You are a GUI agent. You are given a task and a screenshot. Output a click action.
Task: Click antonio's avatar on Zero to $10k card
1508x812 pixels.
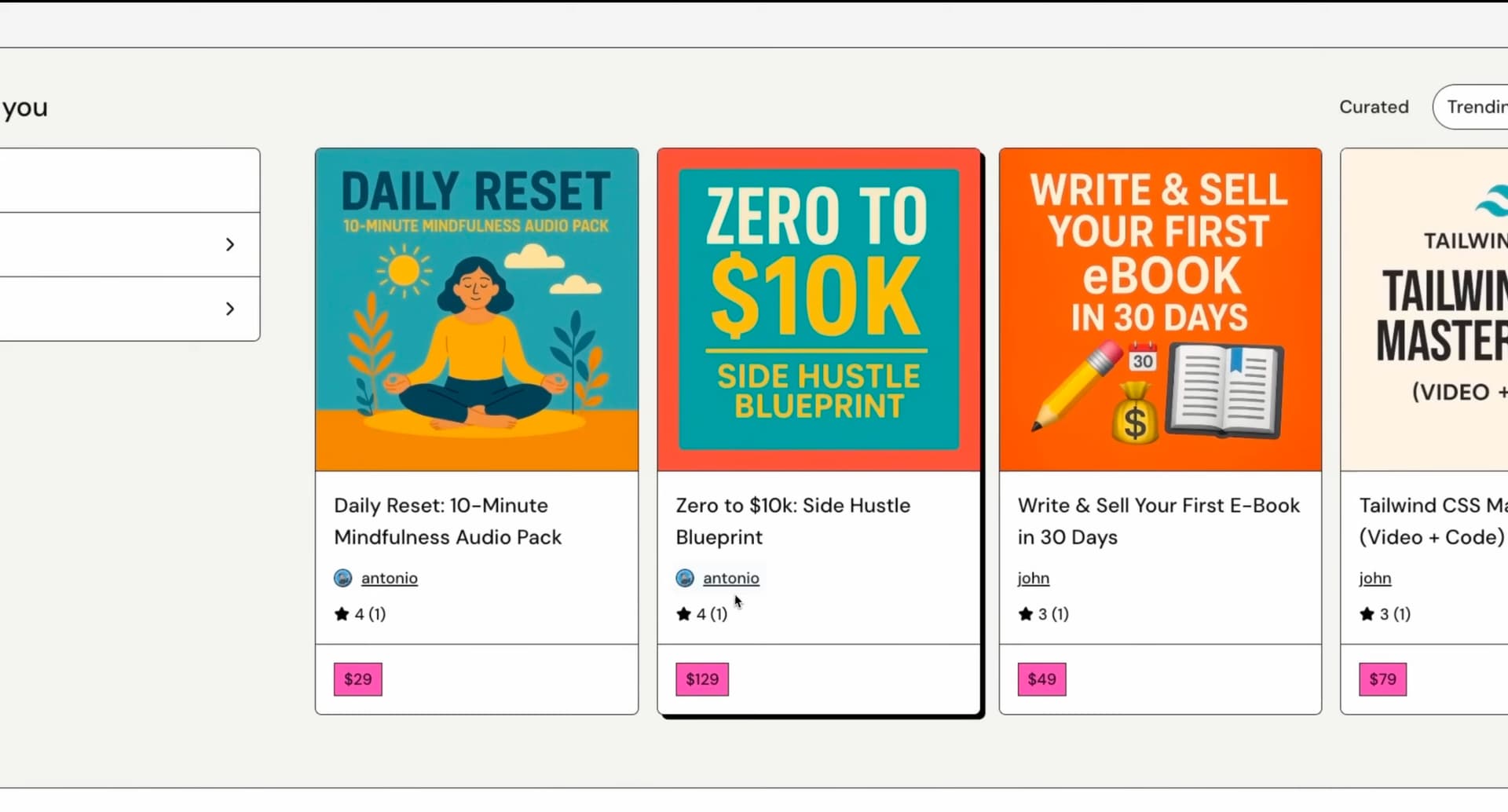coord(685,579)
